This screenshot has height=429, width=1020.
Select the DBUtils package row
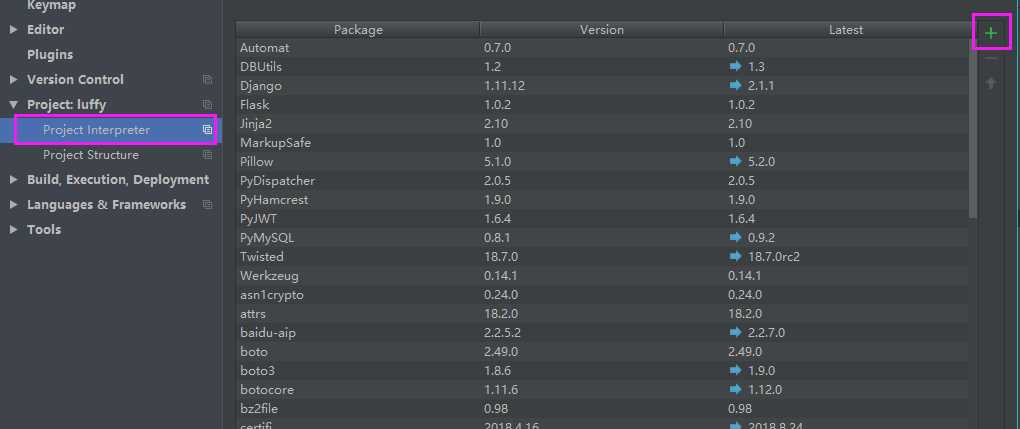[x=602, y=66]
